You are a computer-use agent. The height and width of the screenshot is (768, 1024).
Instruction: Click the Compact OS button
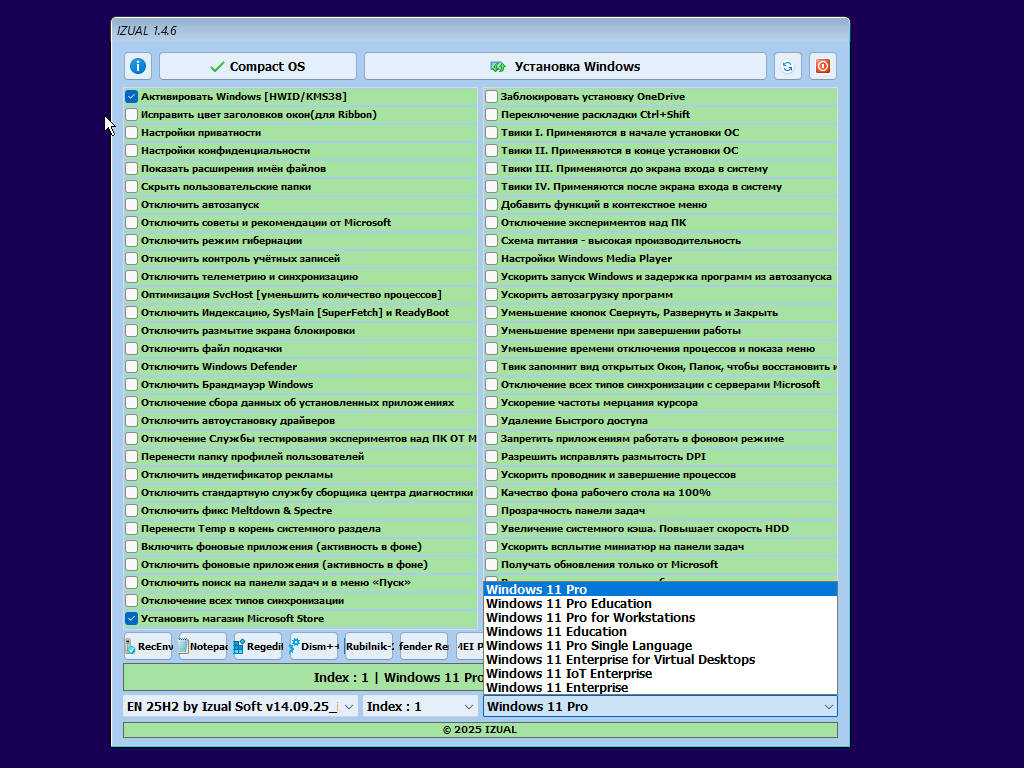(x=258, y=66)
